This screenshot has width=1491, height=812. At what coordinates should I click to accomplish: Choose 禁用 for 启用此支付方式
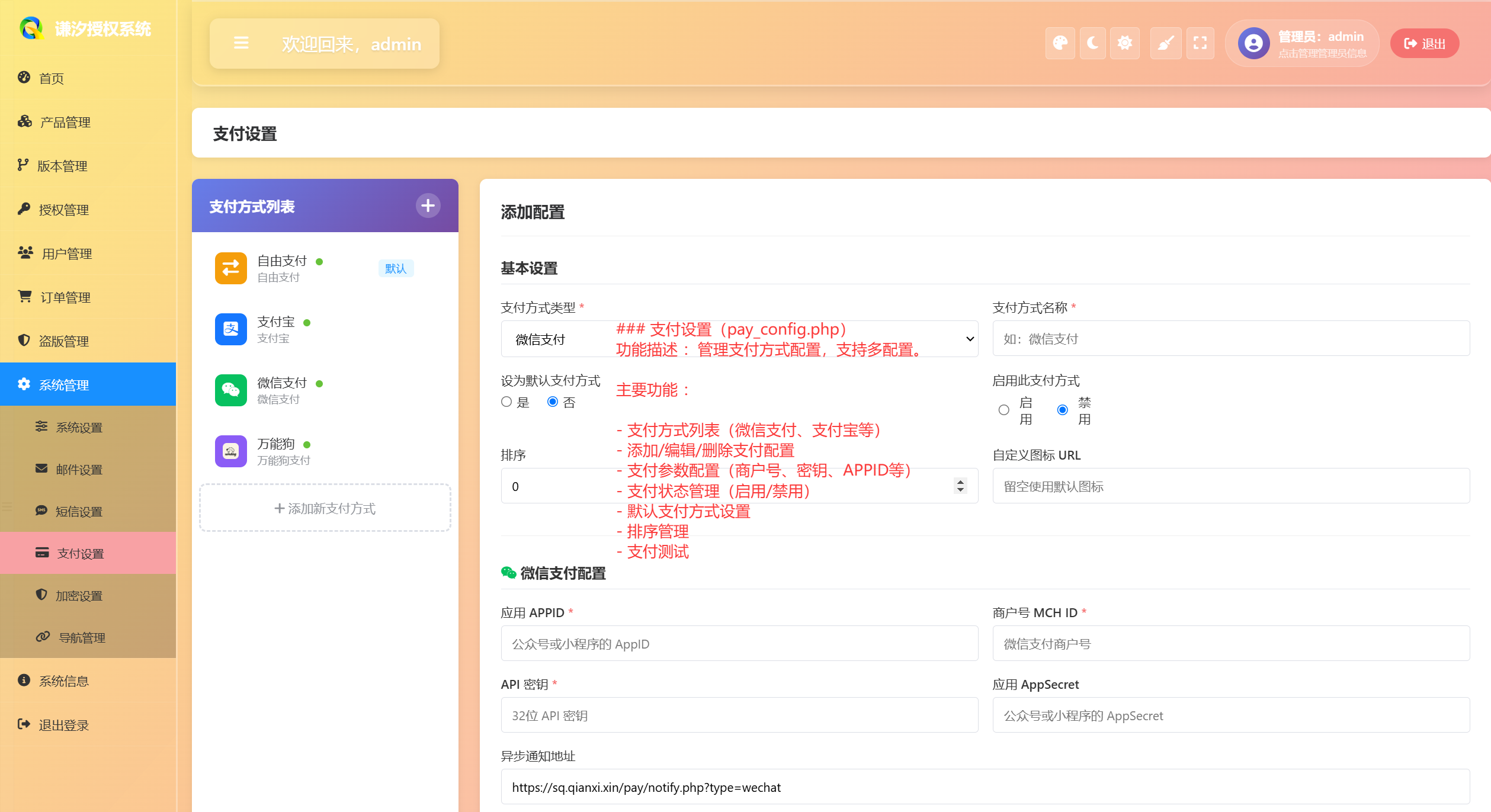1063,410
